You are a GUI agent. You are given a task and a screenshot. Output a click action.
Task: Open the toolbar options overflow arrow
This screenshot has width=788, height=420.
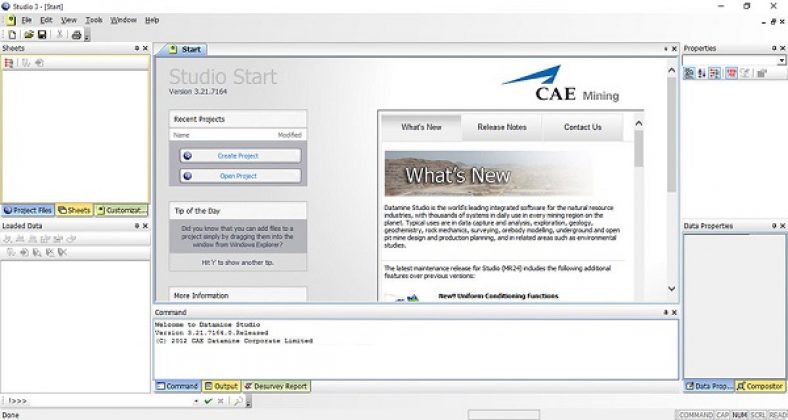(86, 36)
